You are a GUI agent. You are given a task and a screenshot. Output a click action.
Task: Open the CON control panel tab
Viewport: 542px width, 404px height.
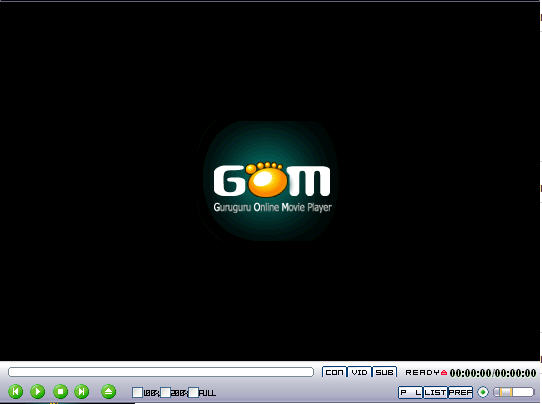(334, 373)
